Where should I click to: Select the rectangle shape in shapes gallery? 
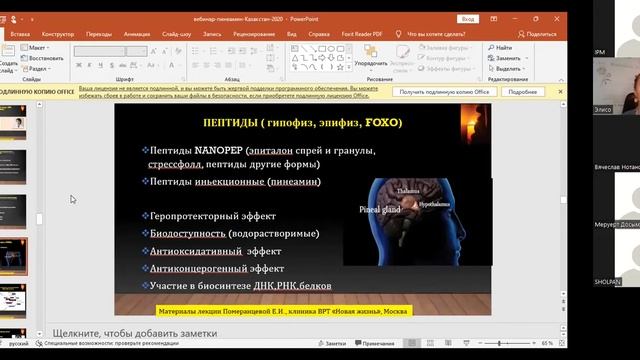point(322,49)
